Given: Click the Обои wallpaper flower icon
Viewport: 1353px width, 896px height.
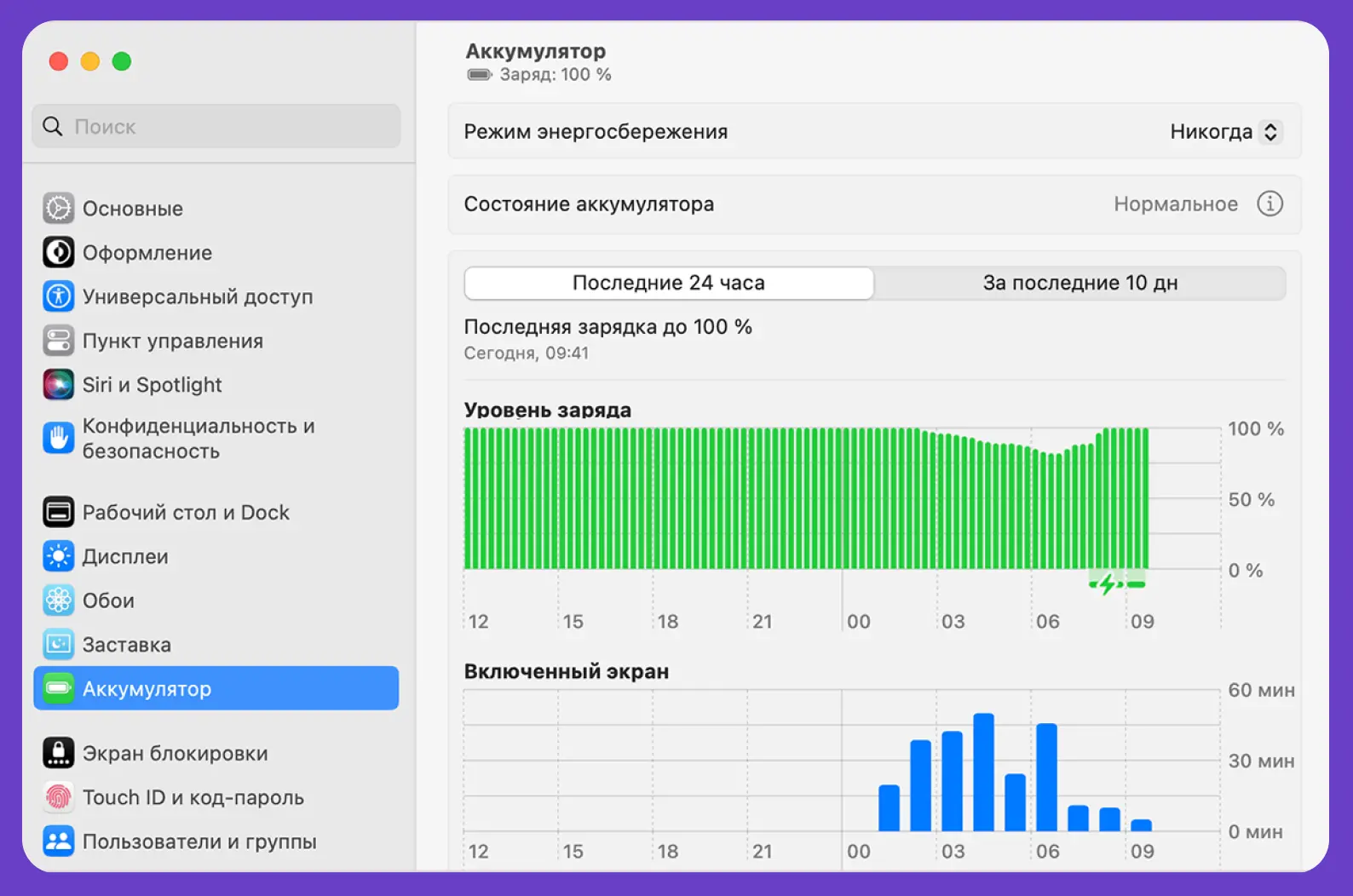Looking at the screenshot, I should coord(59,600).
